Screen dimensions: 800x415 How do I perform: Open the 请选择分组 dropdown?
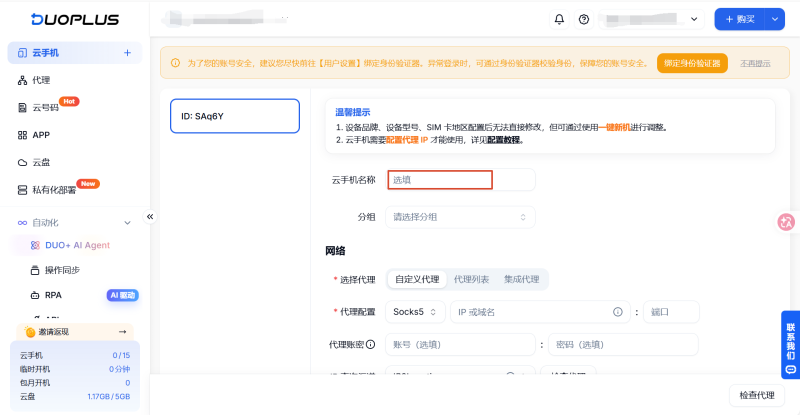click(x=460, y=217)
